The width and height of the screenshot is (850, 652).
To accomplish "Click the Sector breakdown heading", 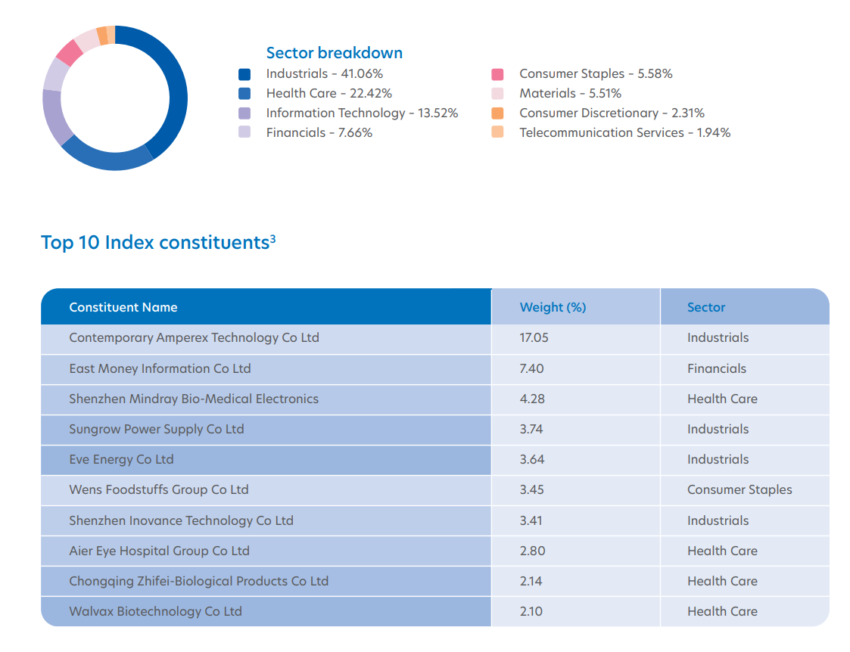I will (334, 53).
